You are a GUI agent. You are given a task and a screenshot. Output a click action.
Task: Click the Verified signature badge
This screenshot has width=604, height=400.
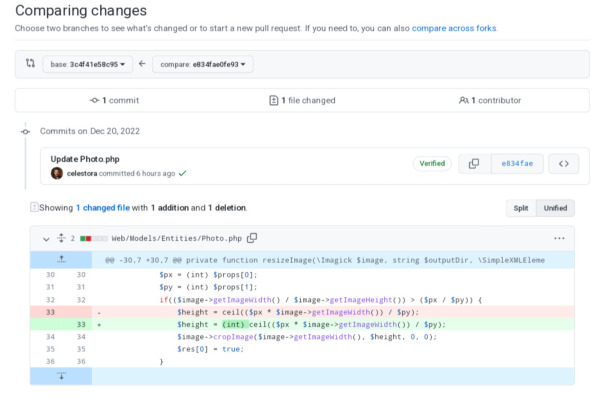(x=431, y=164)
